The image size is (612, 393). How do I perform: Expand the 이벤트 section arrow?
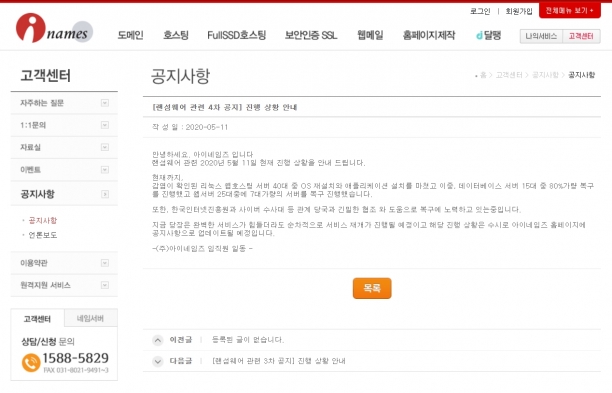(105, 170)
